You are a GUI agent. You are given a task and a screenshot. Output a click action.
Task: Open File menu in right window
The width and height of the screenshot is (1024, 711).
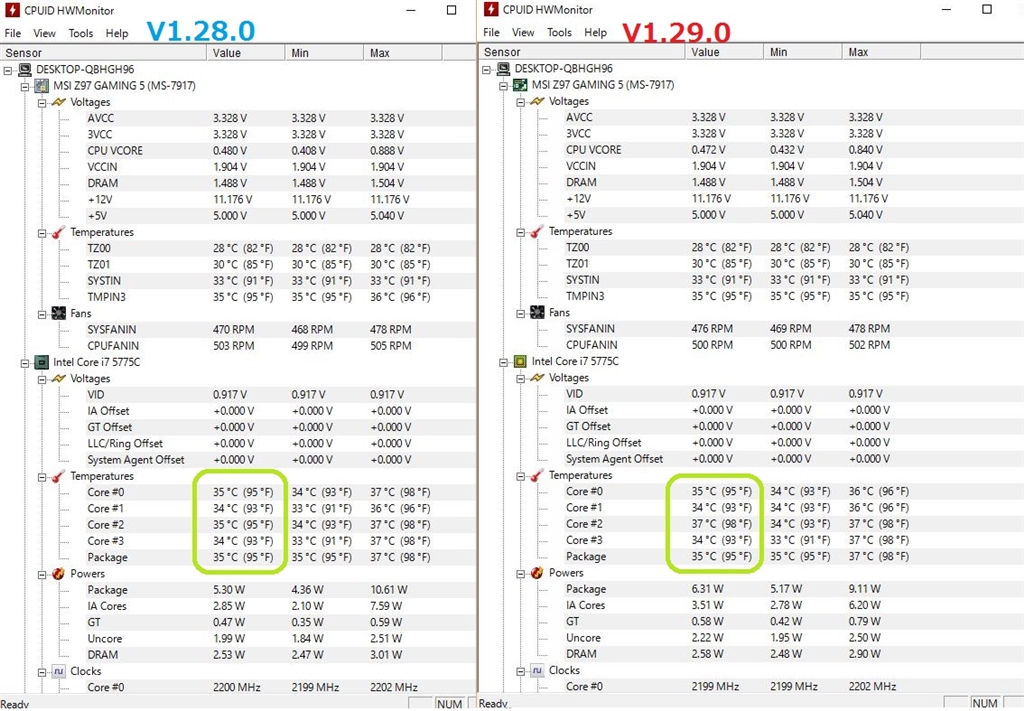(491, 33)
